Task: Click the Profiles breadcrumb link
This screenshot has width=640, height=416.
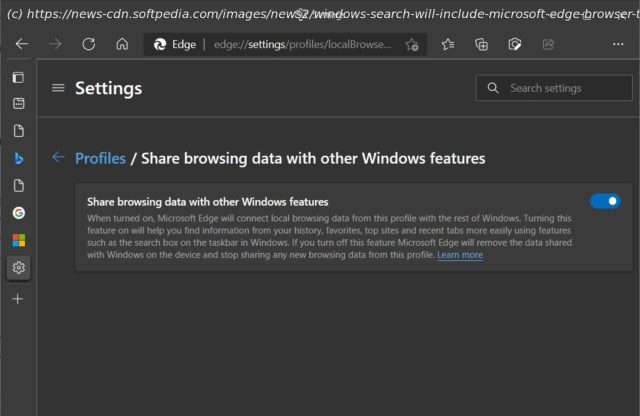Action: [100, 158]
